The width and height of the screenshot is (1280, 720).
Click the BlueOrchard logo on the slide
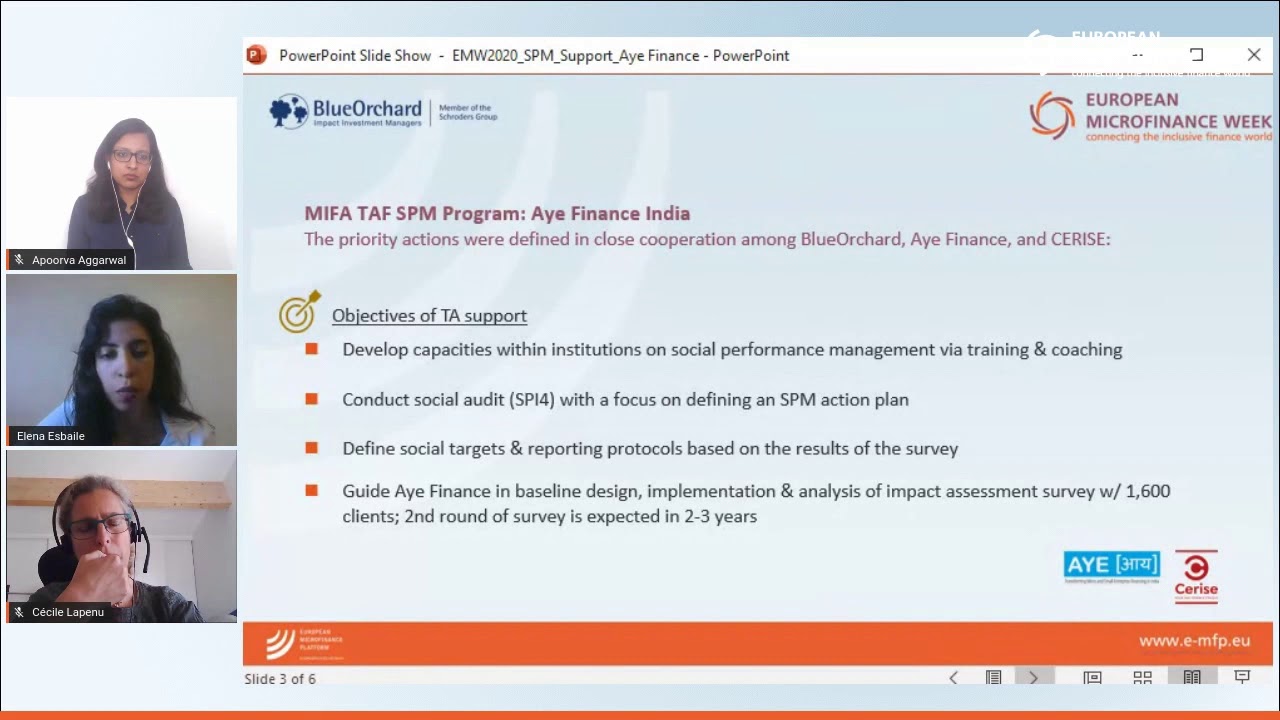coord(383,111)
